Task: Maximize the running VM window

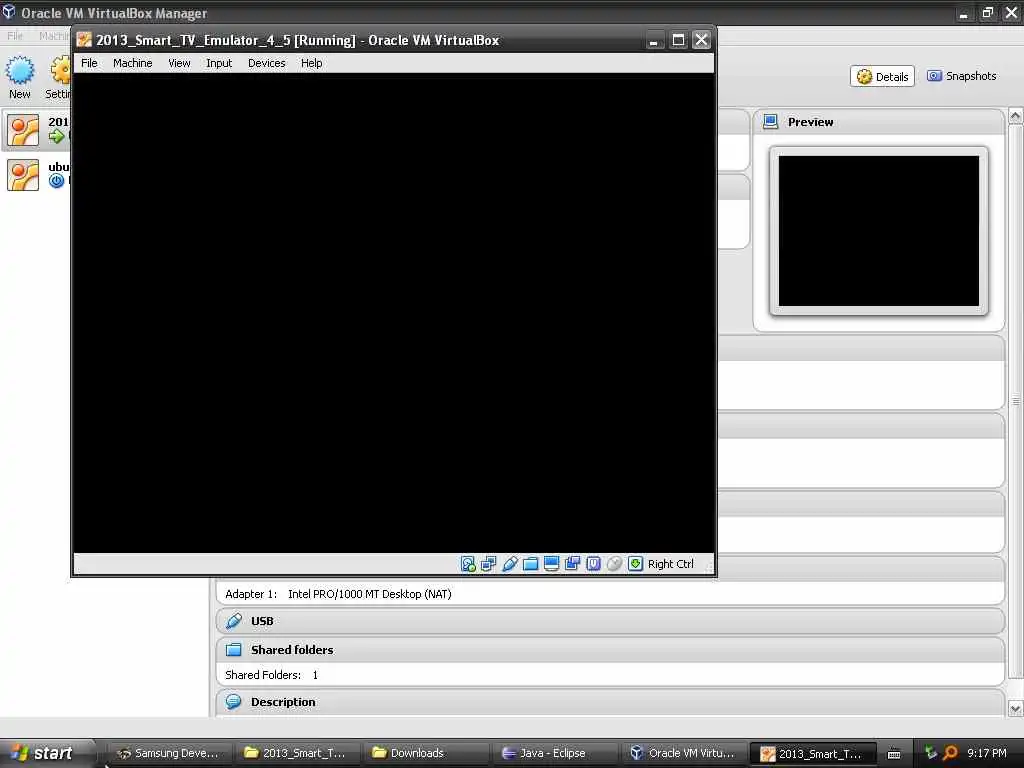Action: [679, 40]
